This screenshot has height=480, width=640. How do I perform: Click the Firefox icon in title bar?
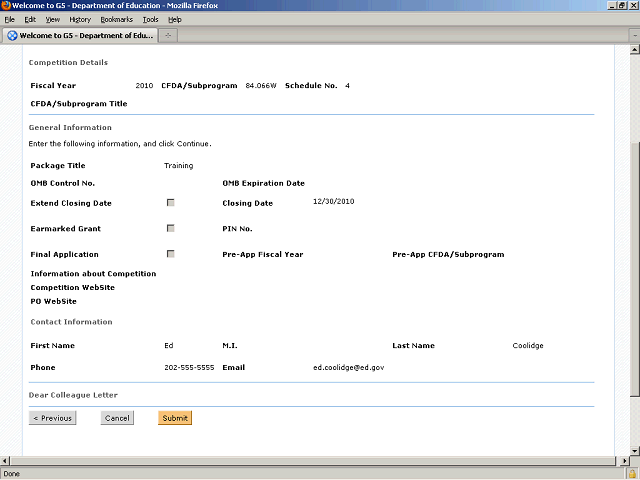coord(5,5)
